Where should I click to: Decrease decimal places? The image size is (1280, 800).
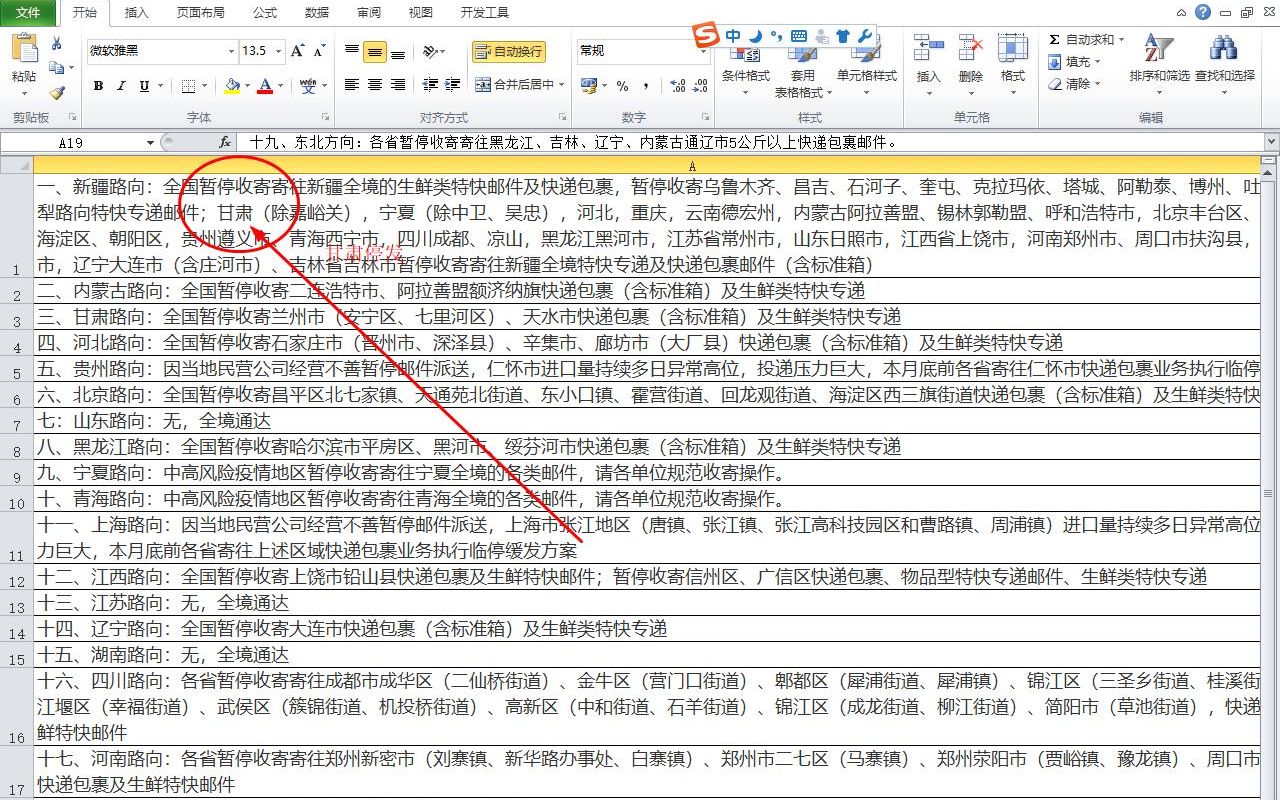701,86
